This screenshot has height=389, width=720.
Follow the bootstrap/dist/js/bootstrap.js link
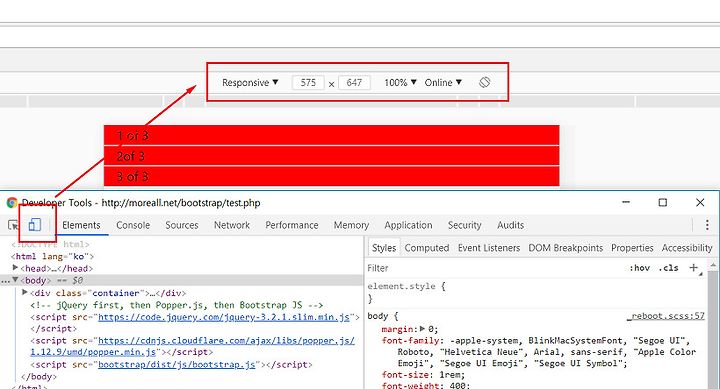[x=176, y=364]
